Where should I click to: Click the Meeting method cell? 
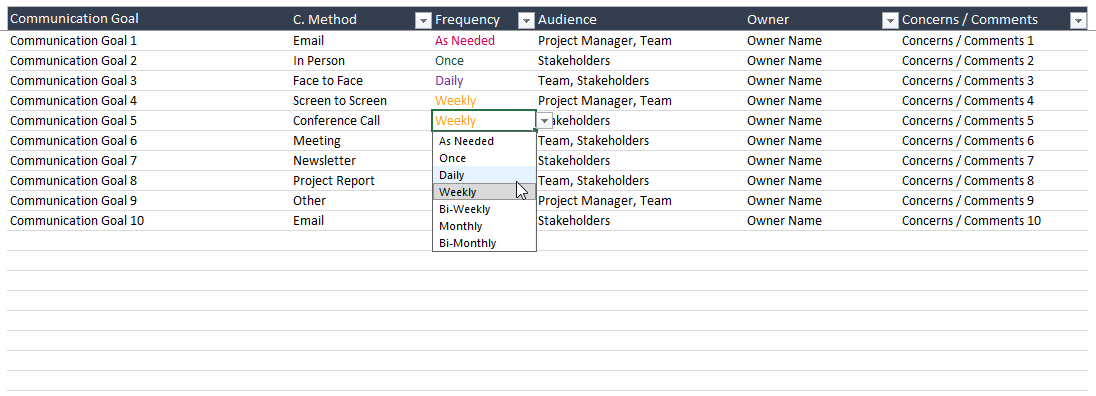tap(361, 141)
